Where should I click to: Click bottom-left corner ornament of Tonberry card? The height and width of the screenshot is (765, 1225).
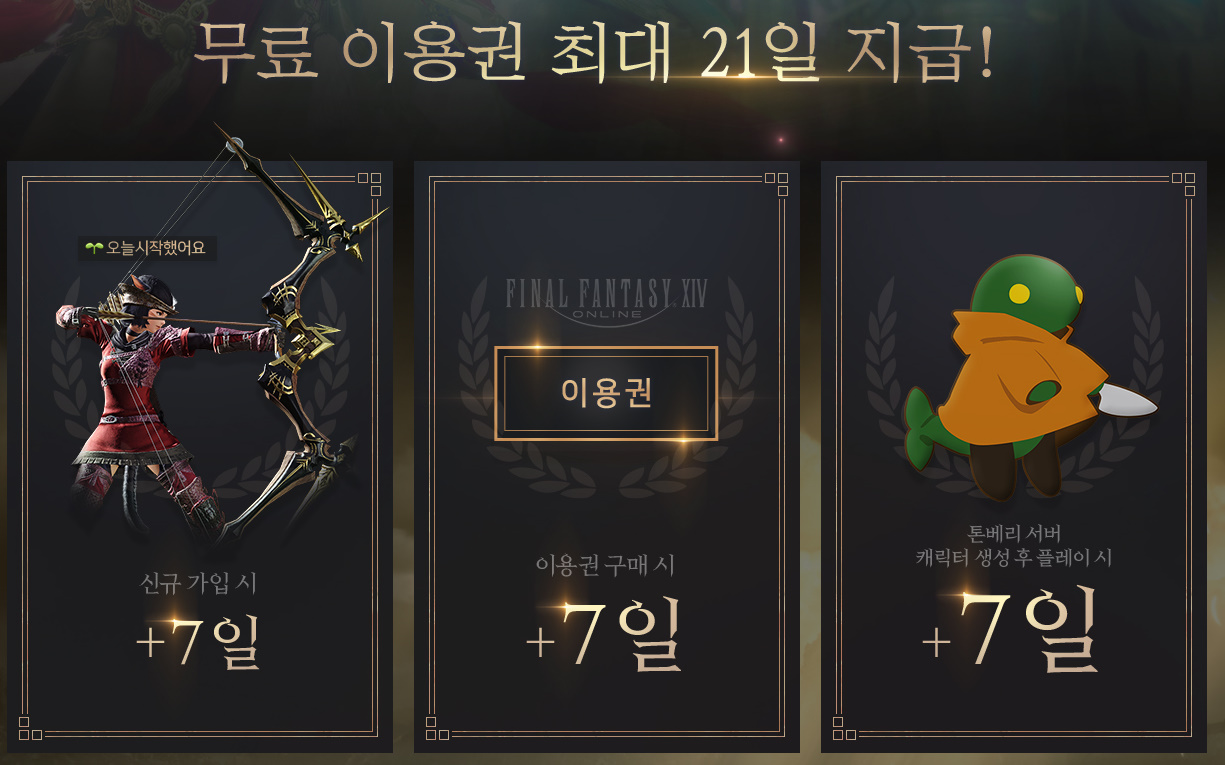[844, 728]
